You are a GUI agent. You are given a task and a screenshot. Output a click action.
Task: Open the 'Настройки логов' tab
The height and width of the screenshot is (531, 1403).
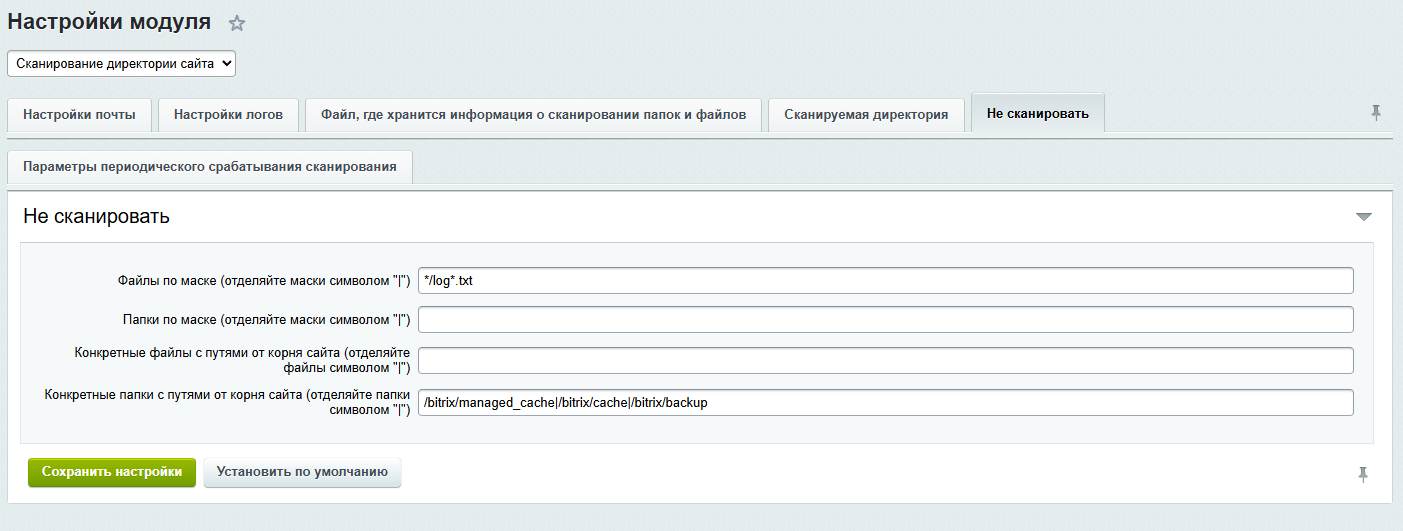click(228, 115)
